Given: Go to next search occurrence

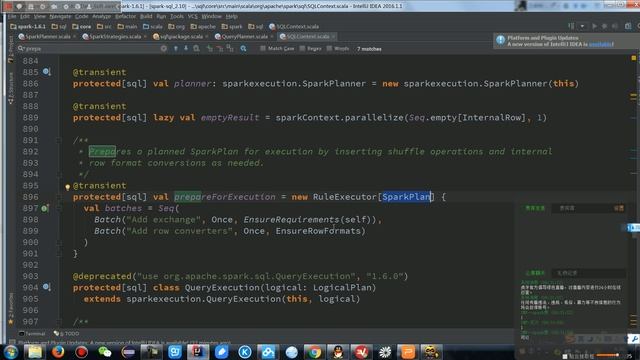Looking at the screenshot, I should point(186,49).
